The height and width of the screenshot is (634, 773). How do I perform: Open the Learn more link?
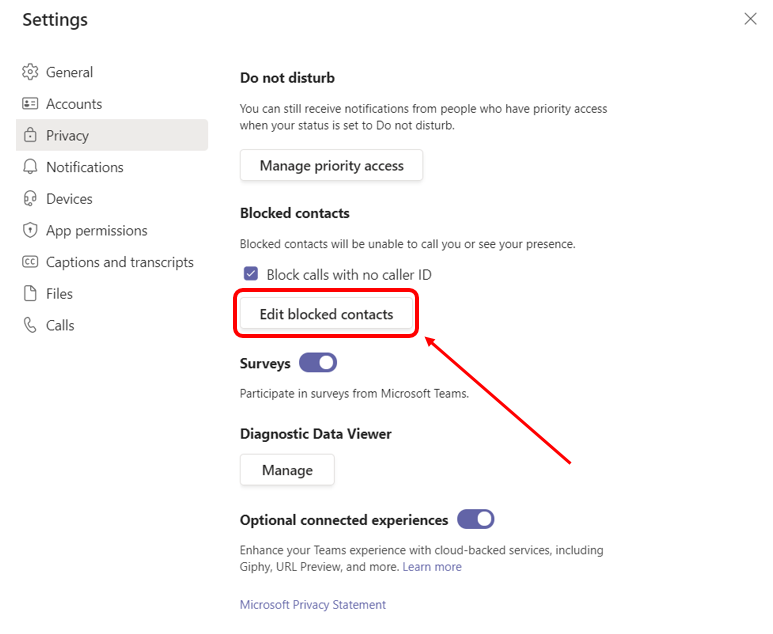(432, 567)
